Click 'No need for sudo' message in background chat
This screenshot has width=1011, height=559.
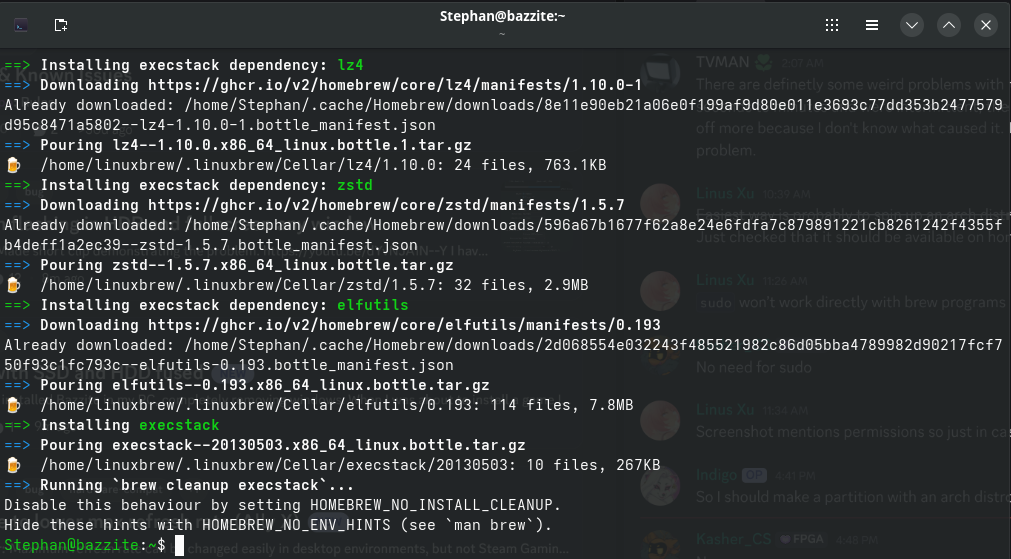754,368
